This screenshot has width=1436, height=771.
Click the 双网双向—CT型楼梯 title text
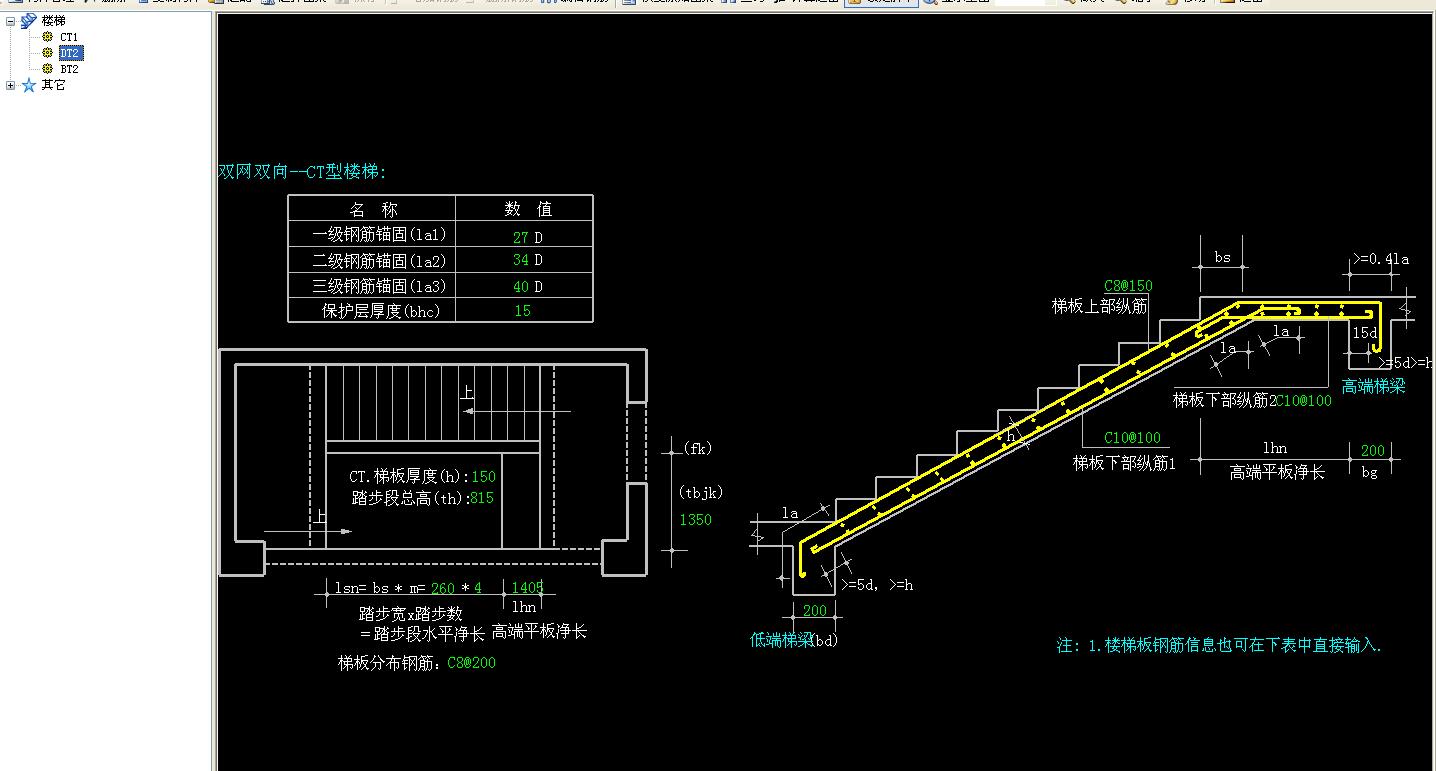point(302,172)
